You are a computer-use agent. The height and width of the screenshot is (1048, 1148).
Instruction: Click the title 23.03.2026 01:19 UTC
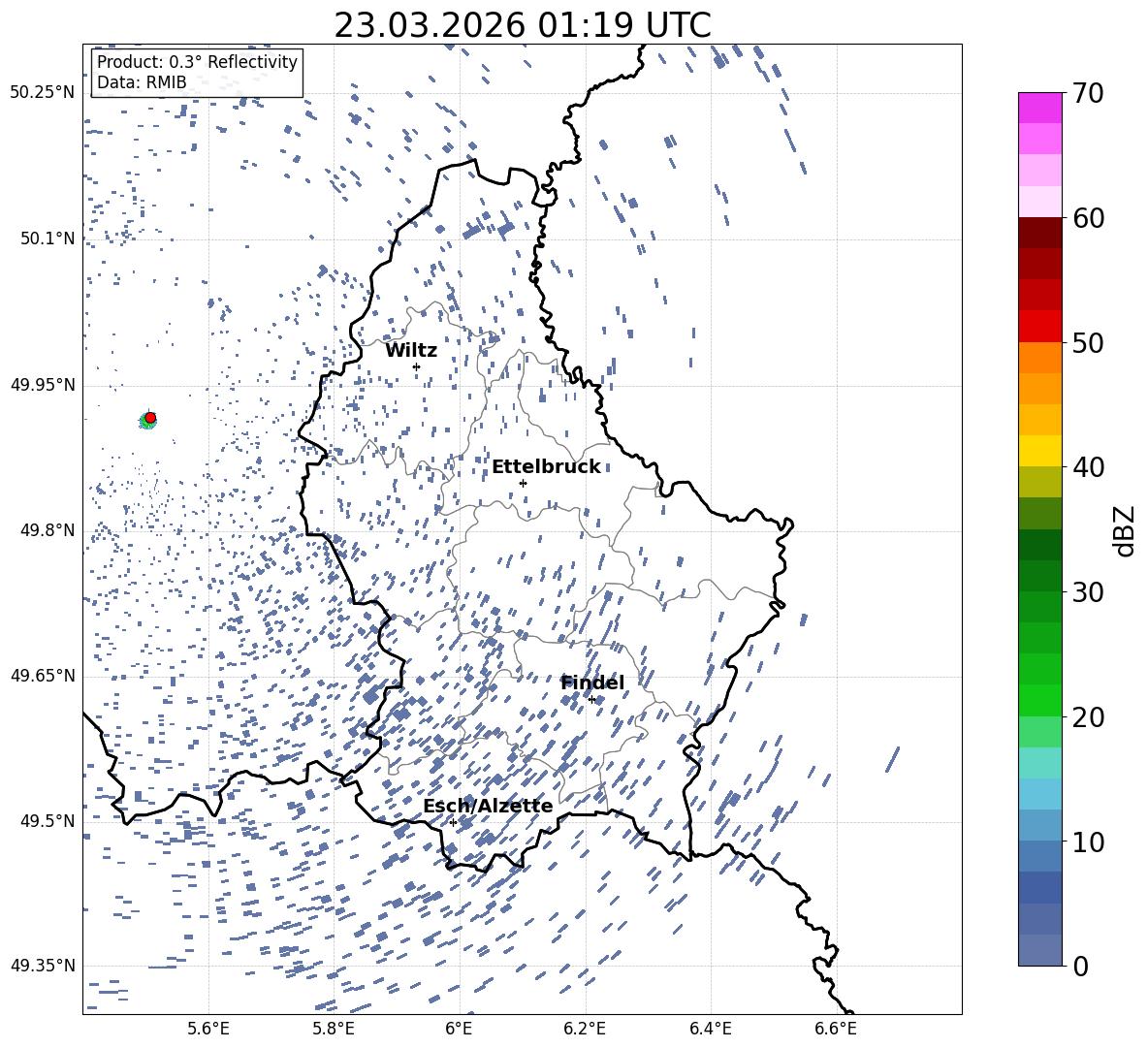[x=523, y=25]
